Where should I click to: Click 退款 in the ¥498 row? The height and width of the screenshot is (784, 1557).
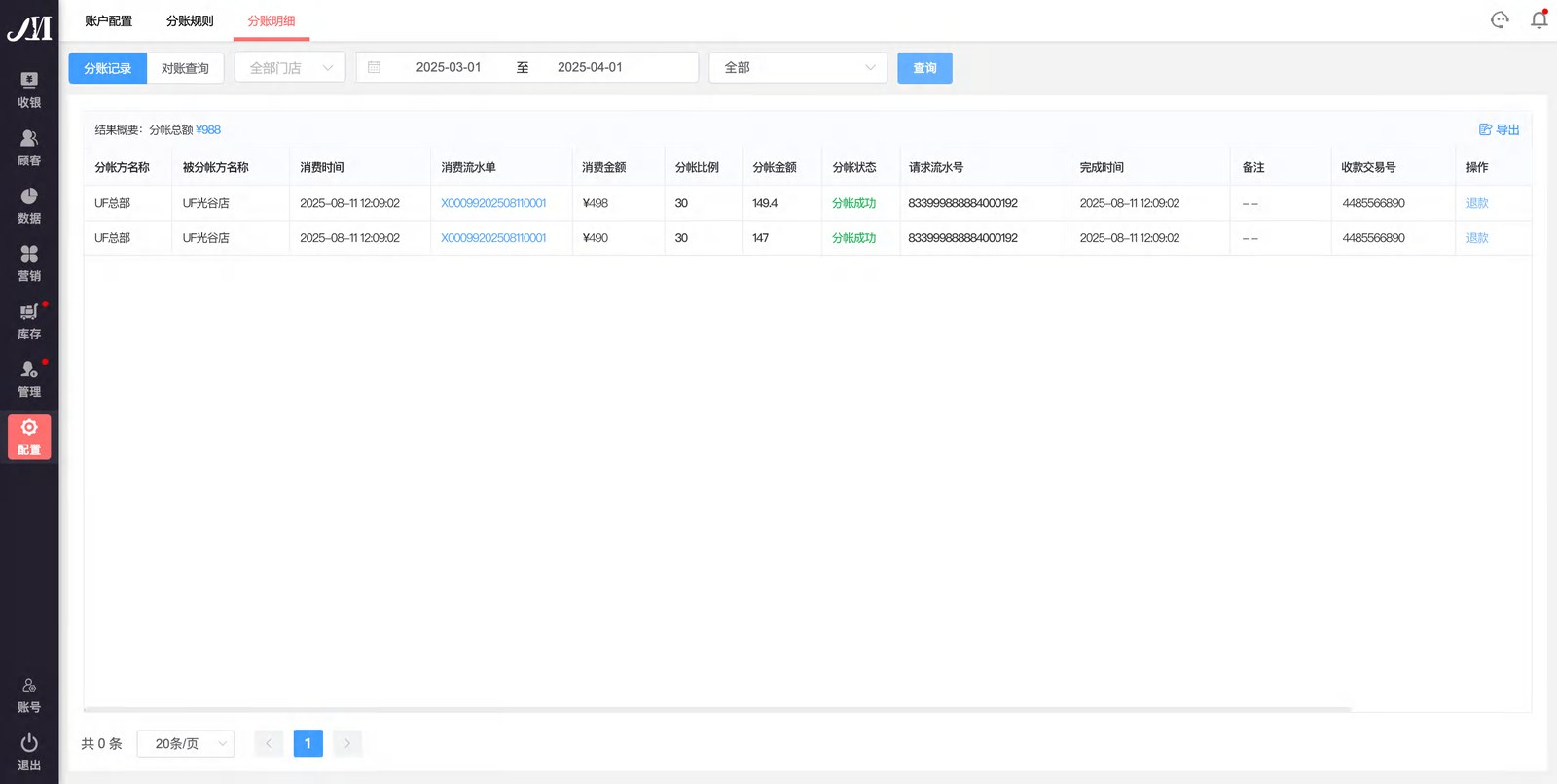(1477, 203)
